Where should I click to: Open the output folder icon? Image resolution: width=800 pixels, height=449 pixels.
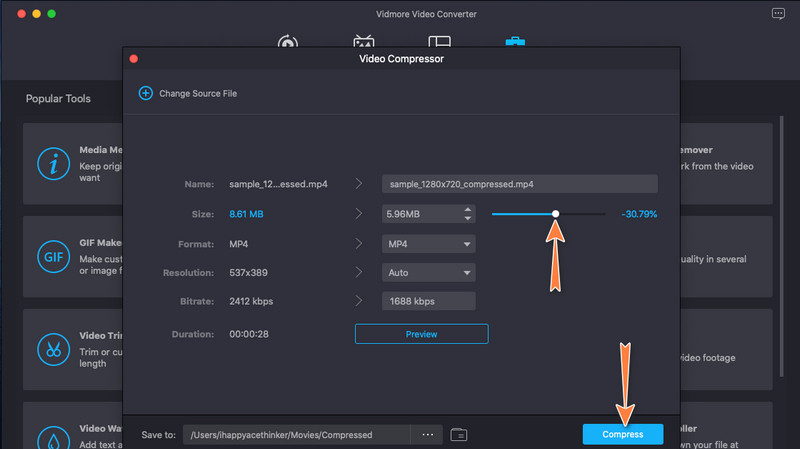459,435
